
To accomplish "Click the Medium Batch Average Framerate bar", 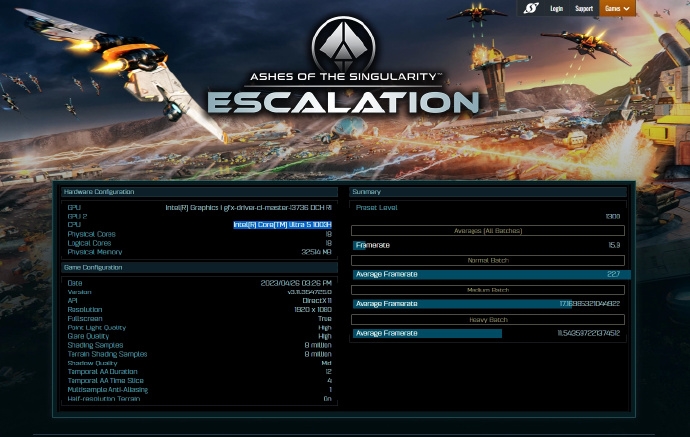I will (x=462, y=304).
